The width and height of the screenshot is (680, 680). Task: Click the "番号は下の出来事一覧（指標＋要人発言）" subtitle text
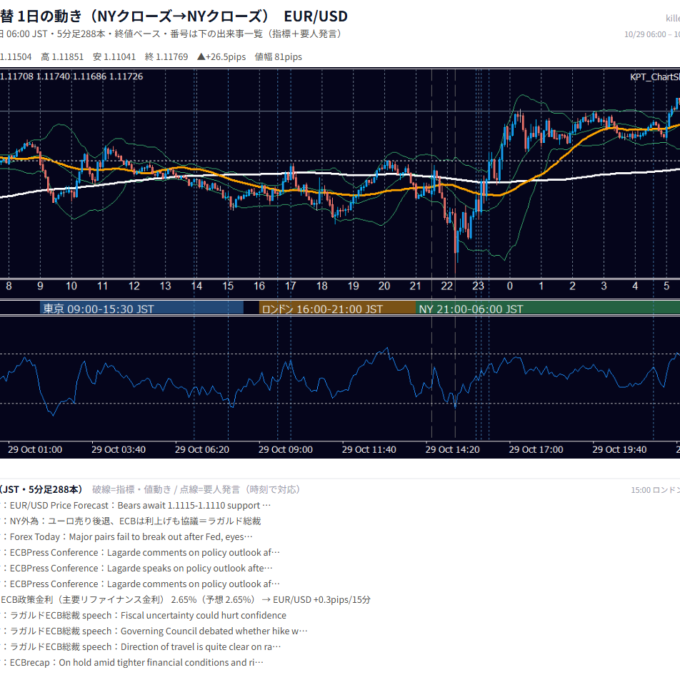coord(255,34)
